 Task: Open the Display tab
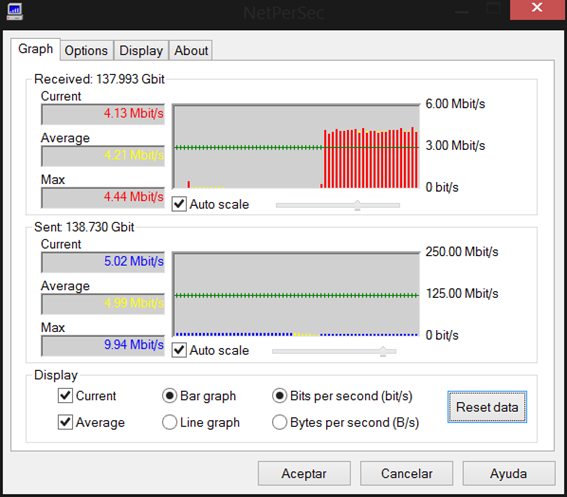141,51
